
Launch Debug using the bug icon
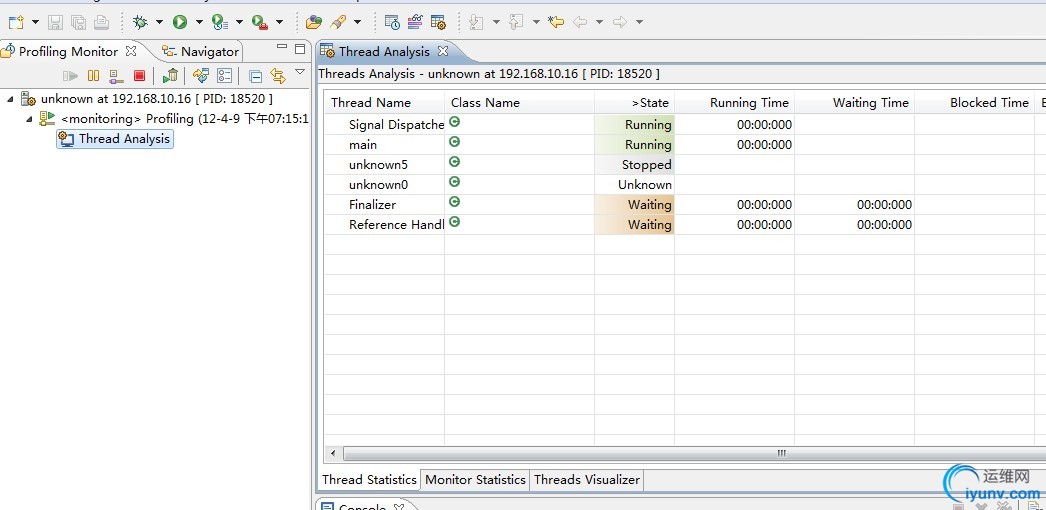pos(140,22)
